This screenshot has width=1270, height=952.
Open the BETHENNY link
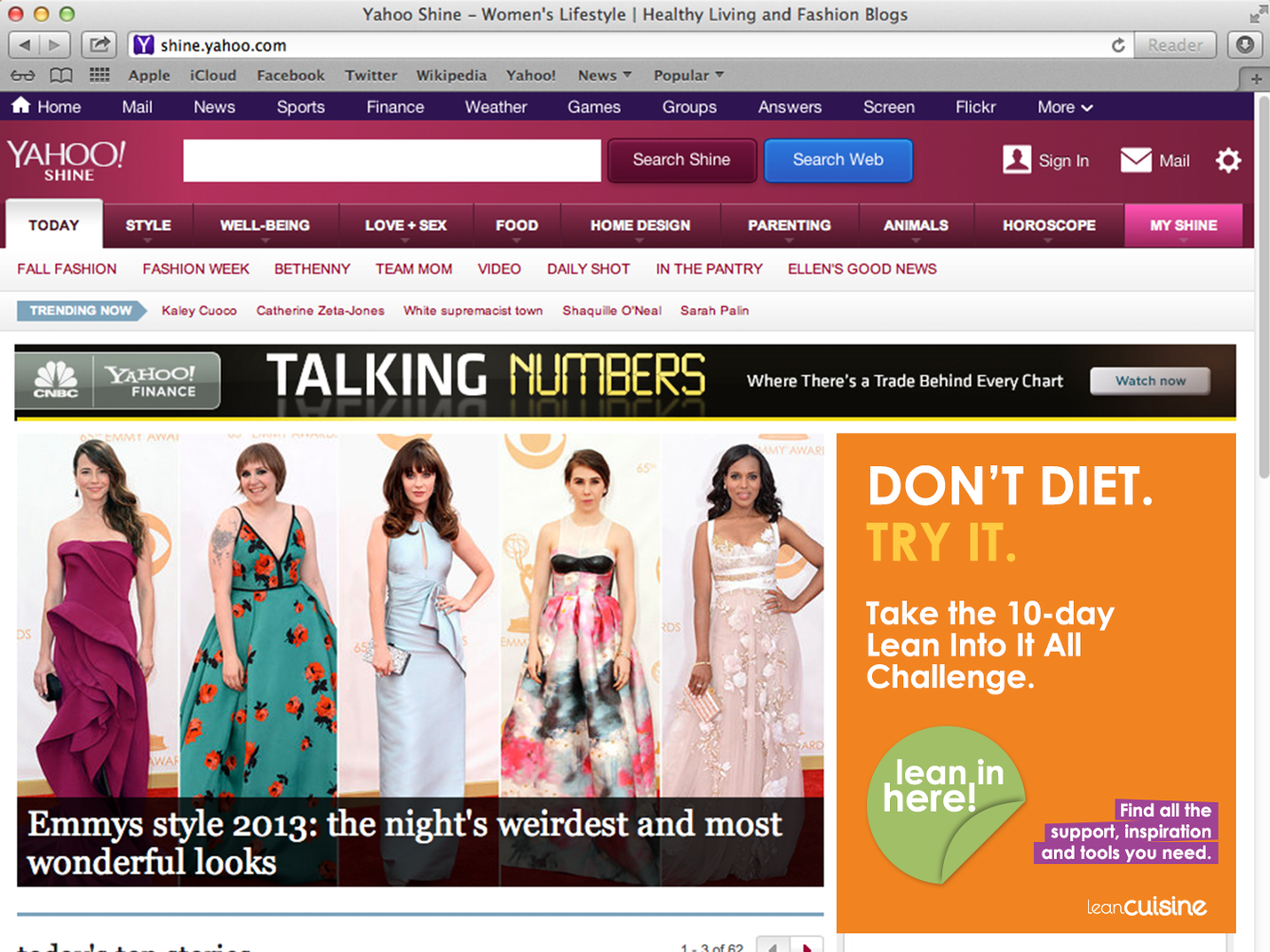coord(313,269)
